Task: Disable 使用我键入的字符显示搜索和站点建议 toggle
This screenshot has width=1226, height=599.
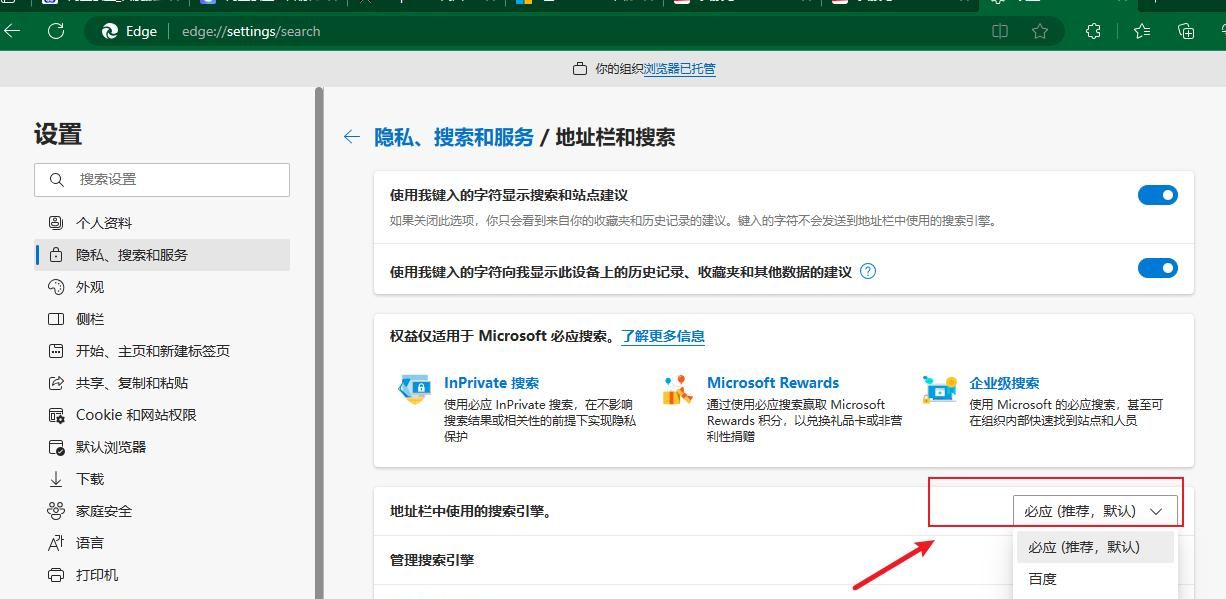Action: [1157, 195]
